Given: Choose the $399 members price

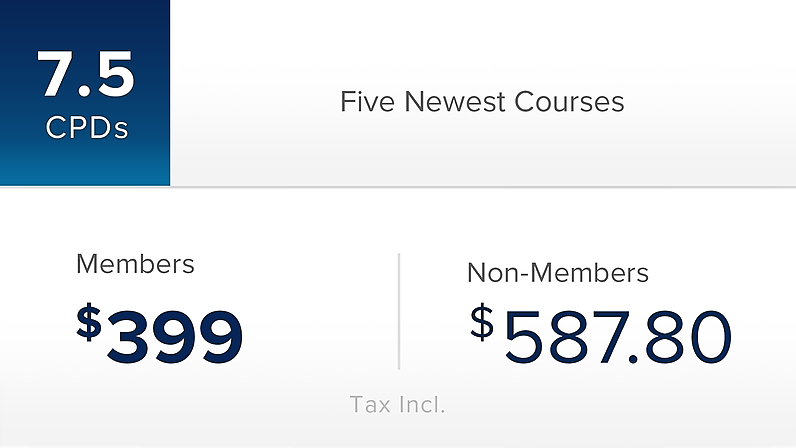Looking at the screenshot, I should pyautogui.click(x=159, y=334).
